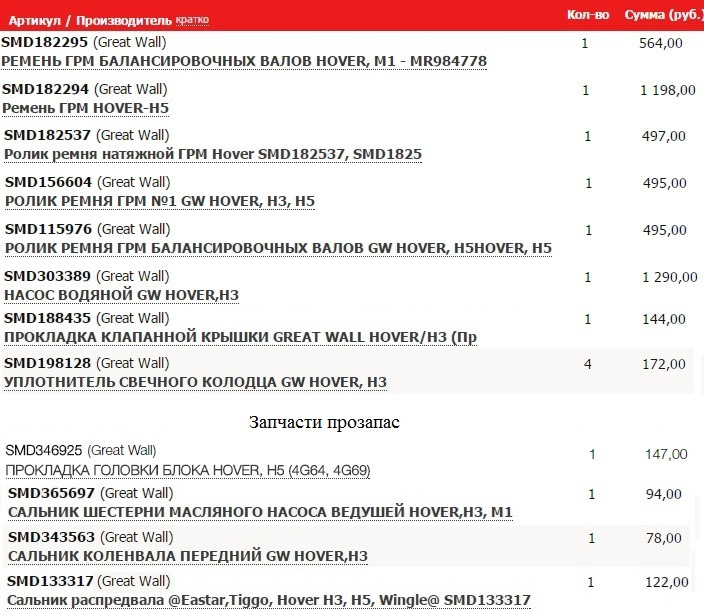Click the price 122,00

tap(667, 583)
